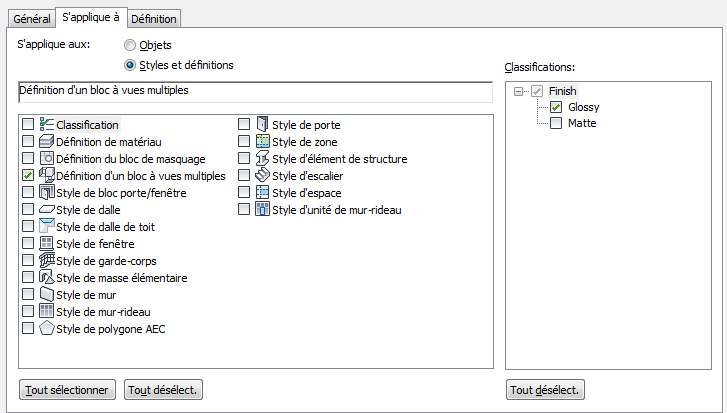This screenshot has height=413, width=727.
Task: Click the Style de garde-corps railing icon
Action: tap(46, 261)
